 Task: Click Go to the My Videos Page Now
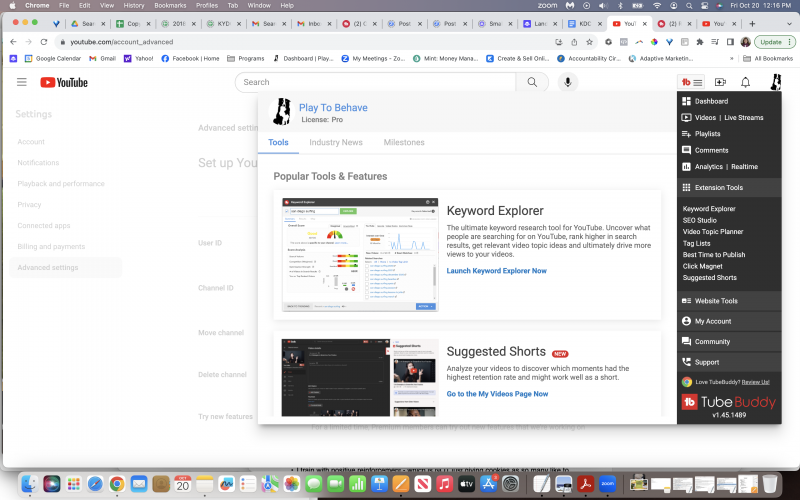[x=497, y=394]
